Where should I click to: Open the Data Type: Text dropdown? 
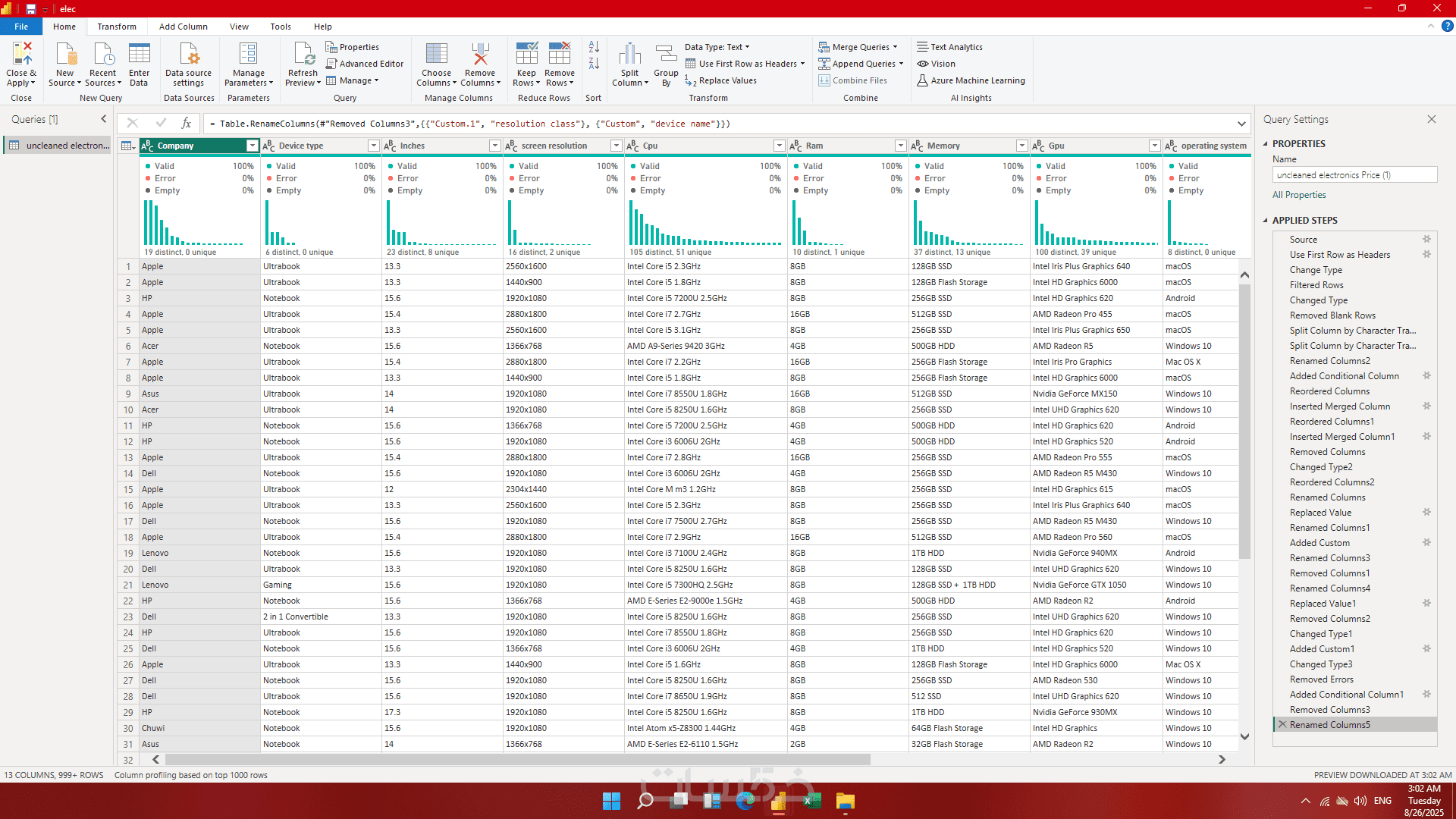pos(717,47)
